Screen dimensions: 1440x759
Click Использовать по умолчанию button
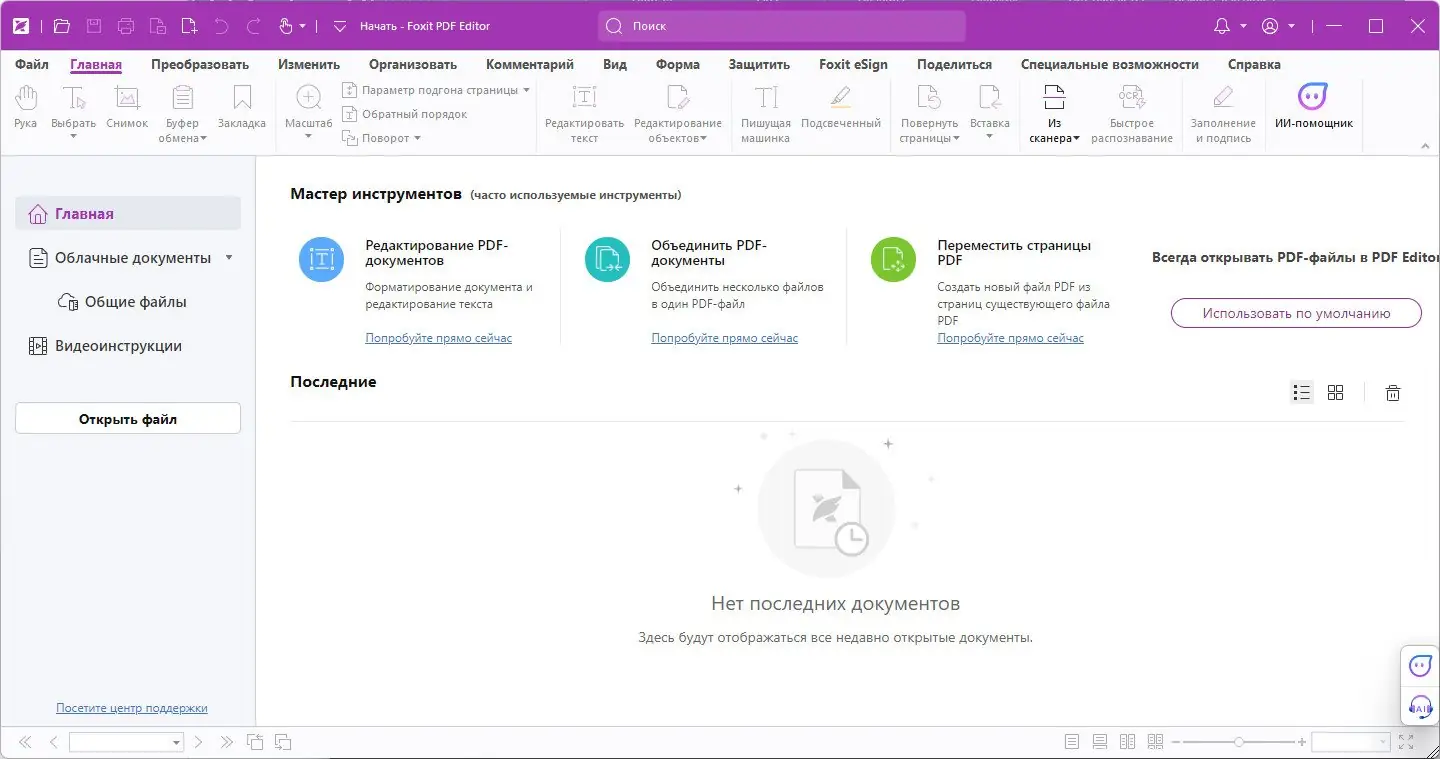pos(1295,313)
